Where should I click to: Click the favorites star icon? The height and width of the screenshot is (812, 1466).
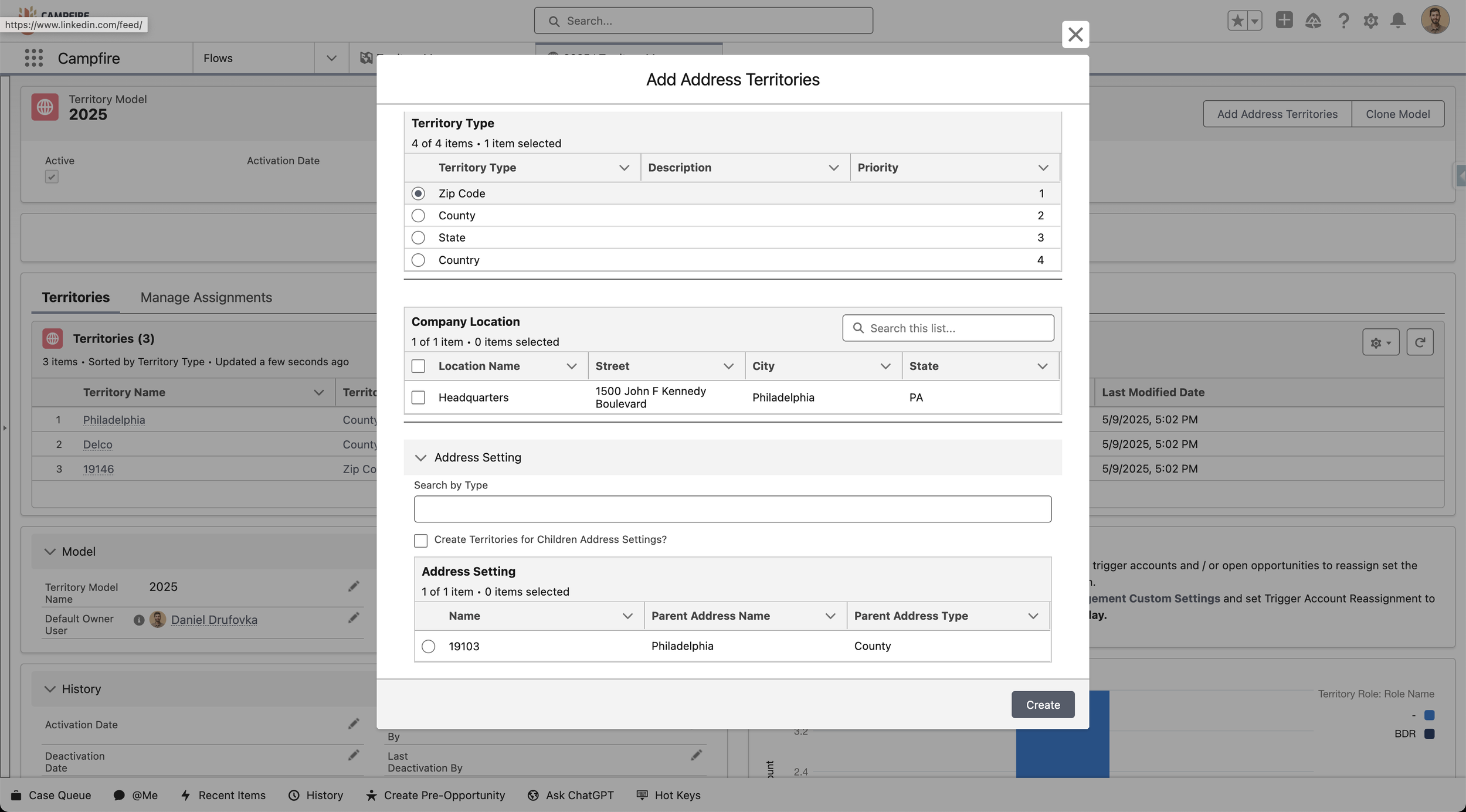click(1237, 21)
